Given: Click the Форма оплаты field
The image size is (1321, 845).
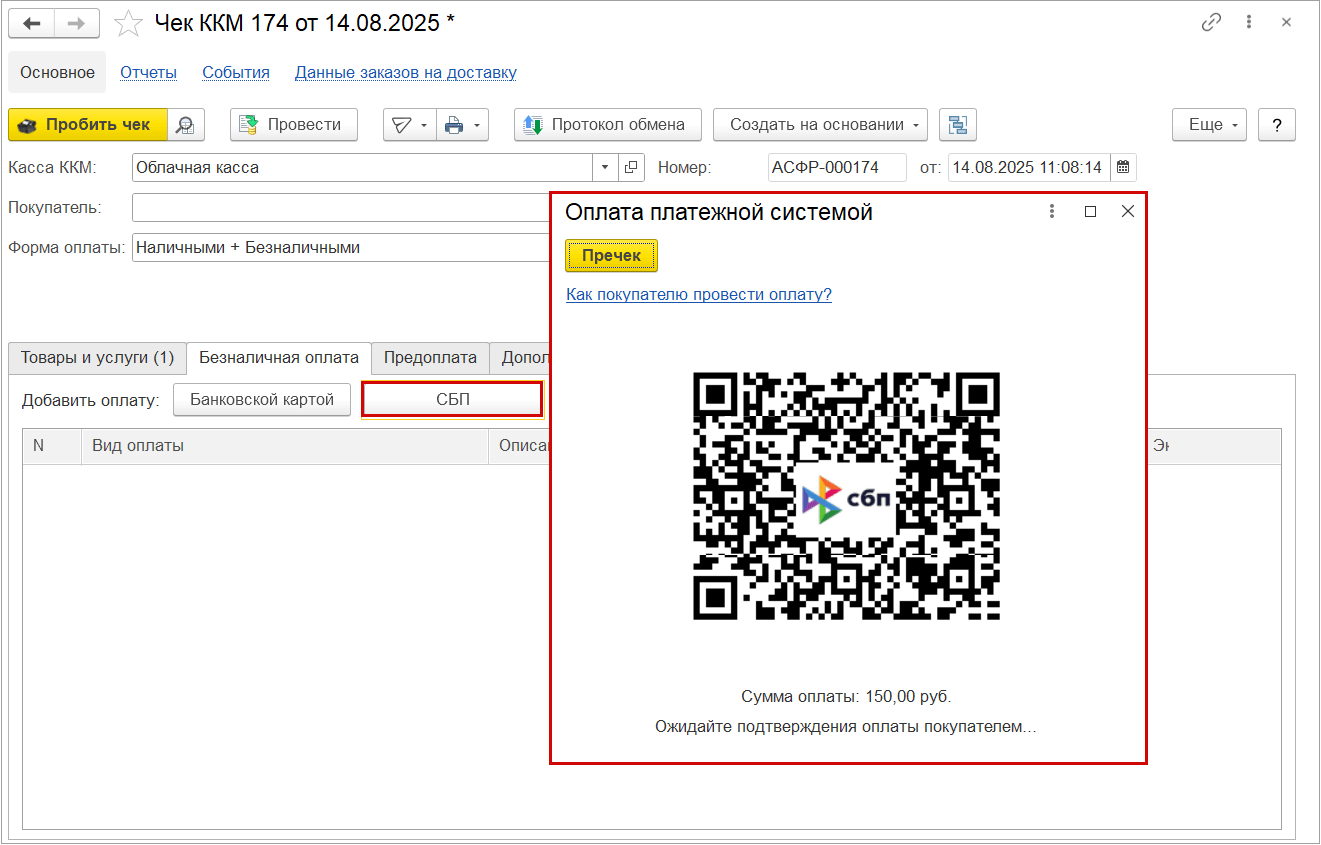Looking at the screenshot, I should point(341,247).
